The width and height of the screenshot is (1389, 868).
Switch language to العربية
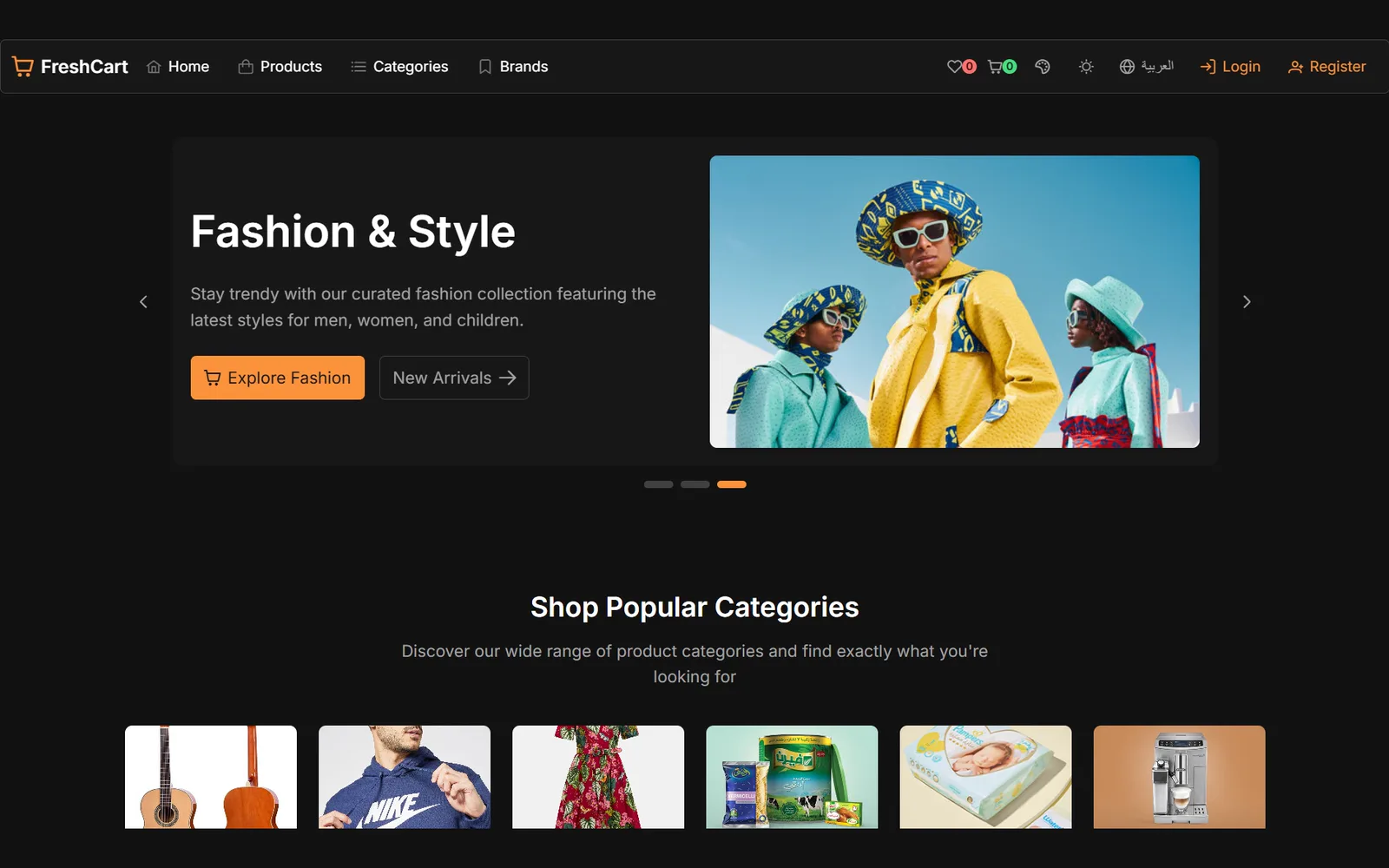point(1147,67)
